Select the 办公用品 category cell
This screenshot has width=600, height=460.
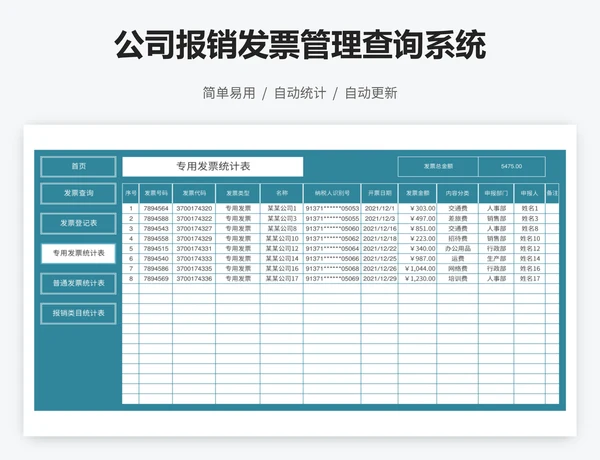[x=458, y=249]
